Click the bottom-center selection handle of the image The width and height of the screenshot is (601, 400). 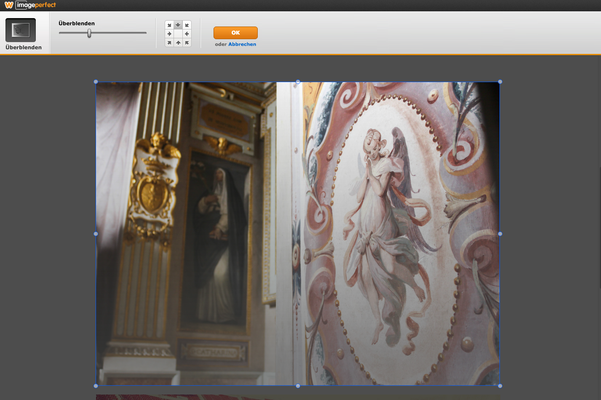[298, 386]
